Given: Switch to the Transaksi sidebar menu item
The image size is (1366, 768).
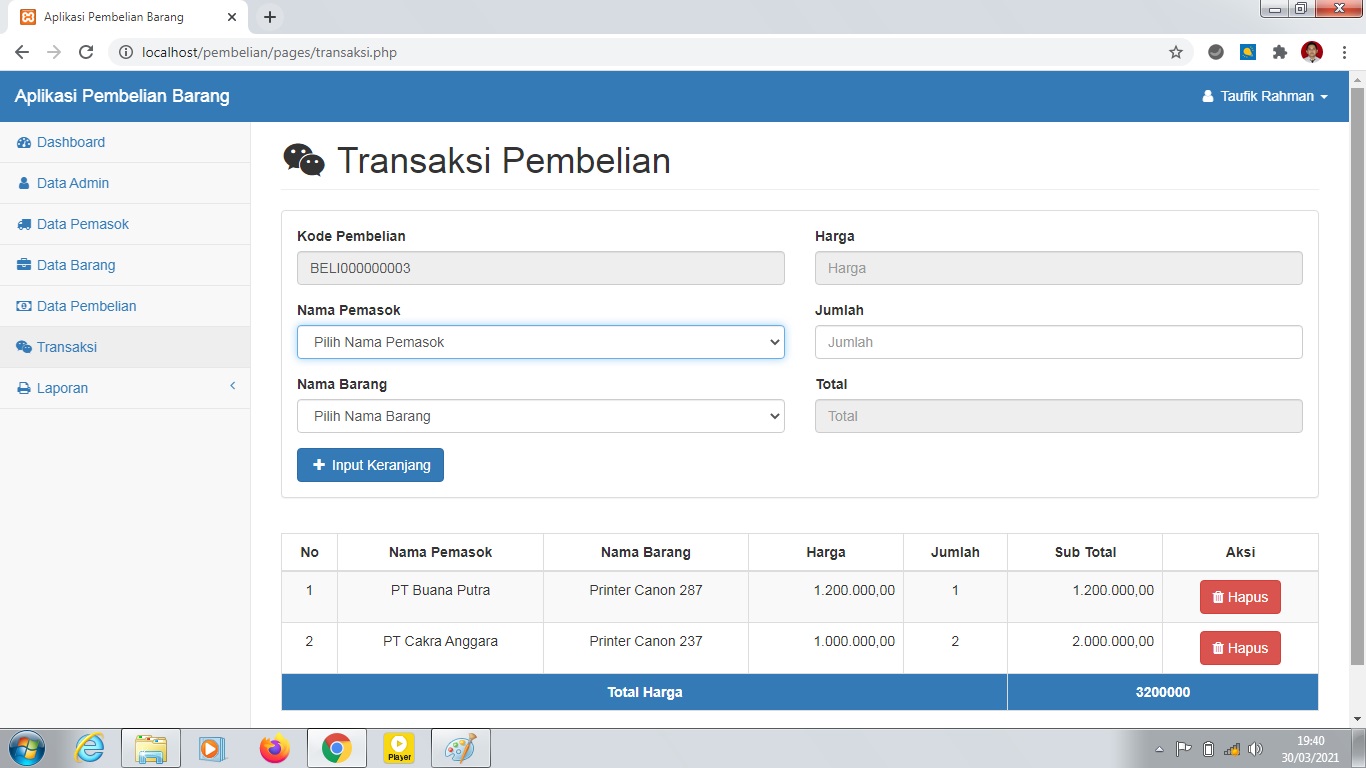Looking at the screenshot, I should [64, 347].
